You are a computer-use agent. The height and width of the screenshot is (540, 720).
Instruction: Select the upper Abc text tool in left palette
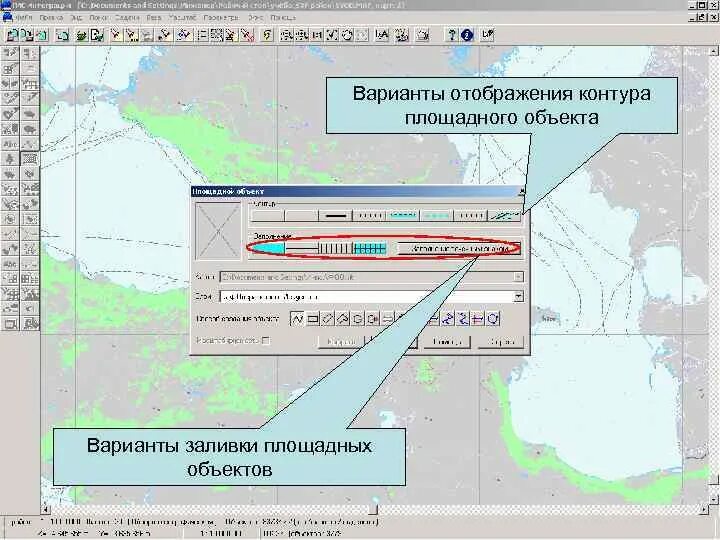click(10, 144)
